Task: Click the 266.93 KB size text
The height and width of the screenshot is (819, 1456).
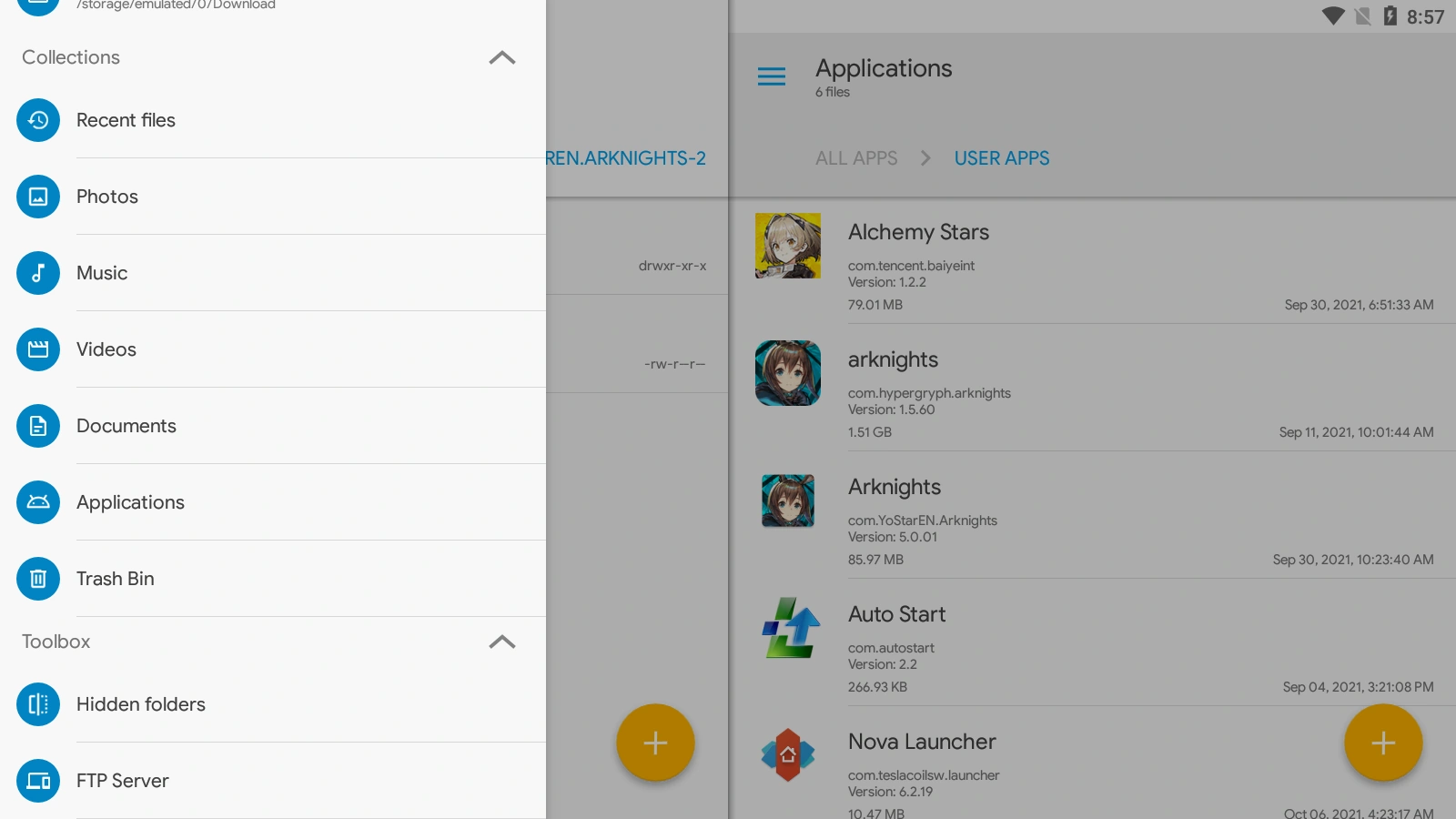Action: pyautogui.click(x=877, y=687)
